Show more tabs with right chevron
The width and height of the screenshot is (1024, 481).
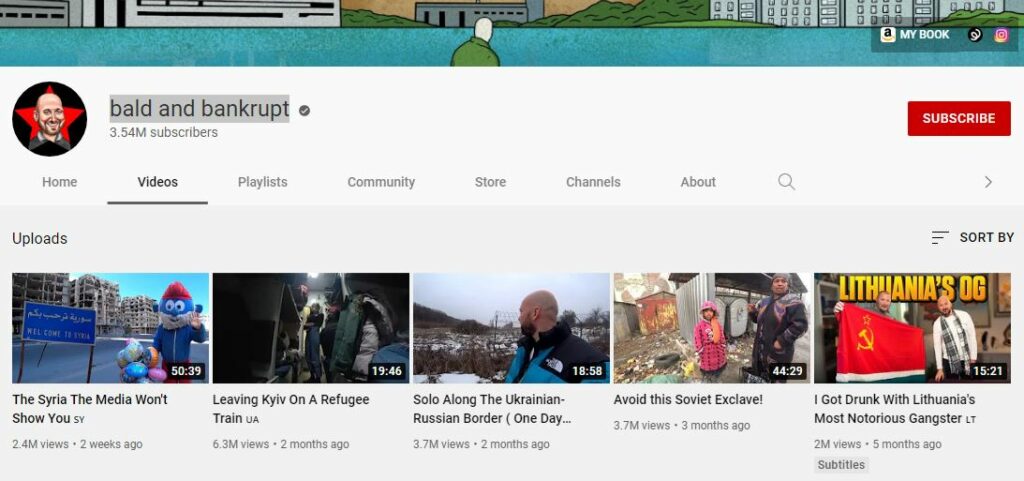988,182
